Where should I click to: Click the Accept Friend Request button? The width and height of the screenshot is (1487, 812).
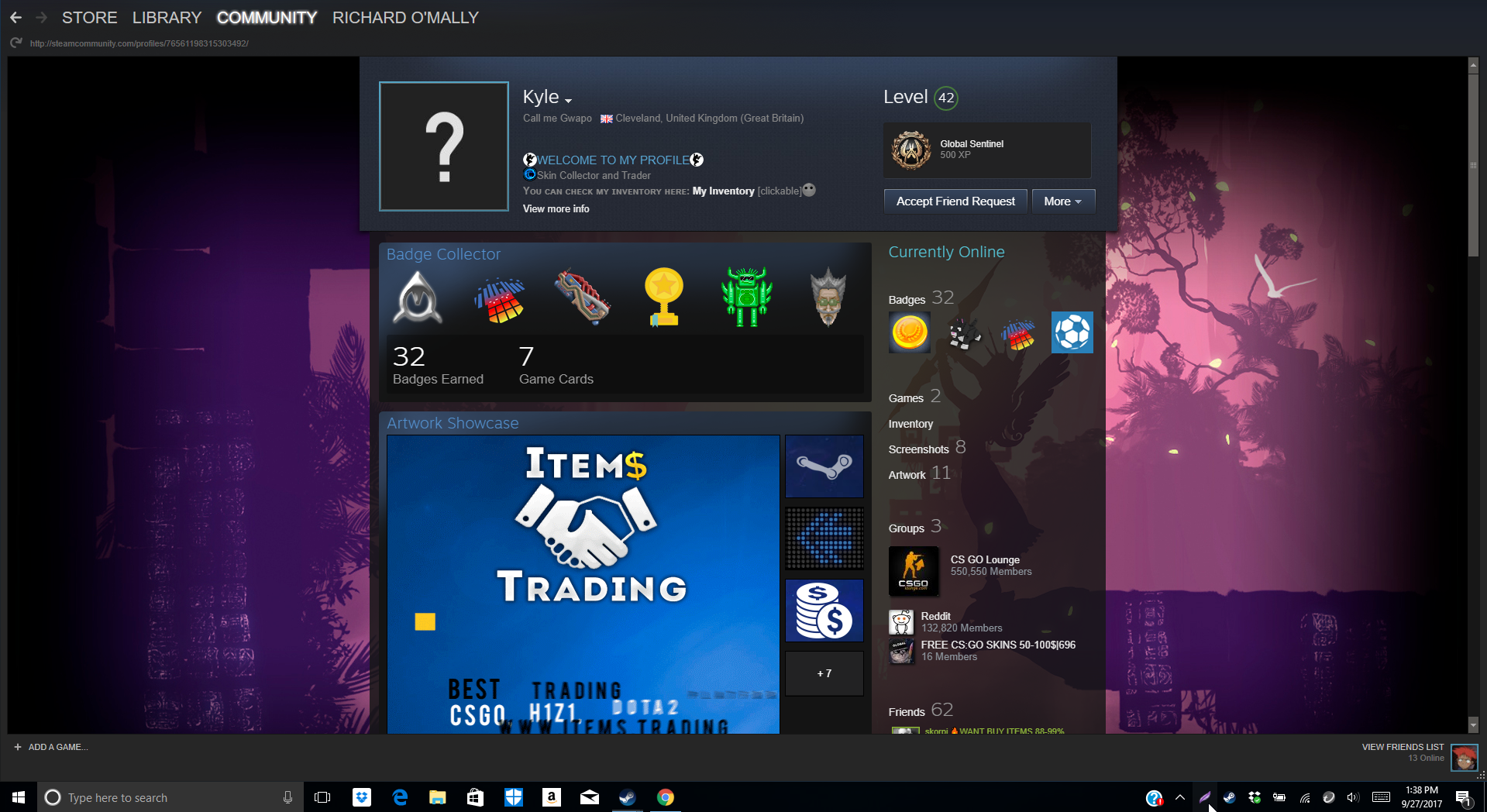pos(955,201)
